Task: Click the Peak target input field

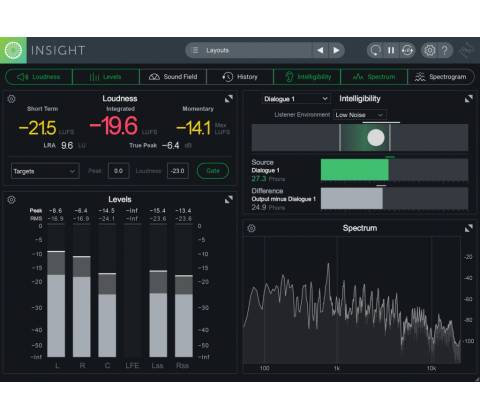Action: (118, 171)
